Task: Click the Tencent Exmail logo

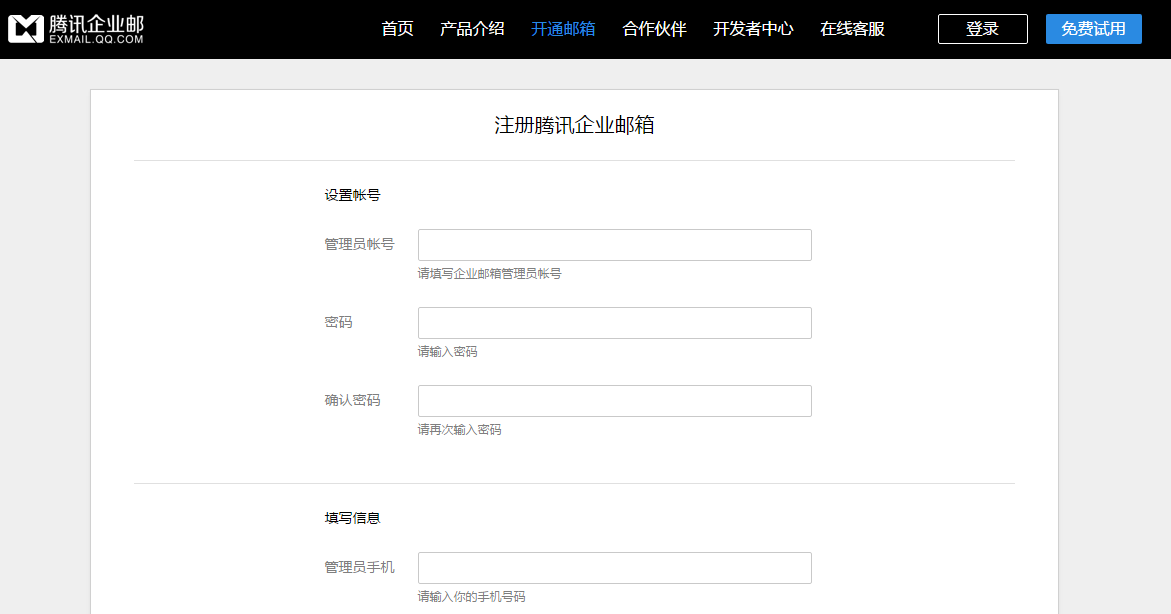Action: [75, 29]
